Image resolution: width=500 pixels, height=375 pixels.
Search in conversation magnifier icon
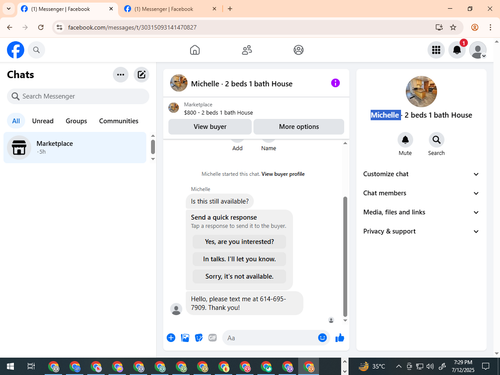pyautogui.click(x=436, y=140)
